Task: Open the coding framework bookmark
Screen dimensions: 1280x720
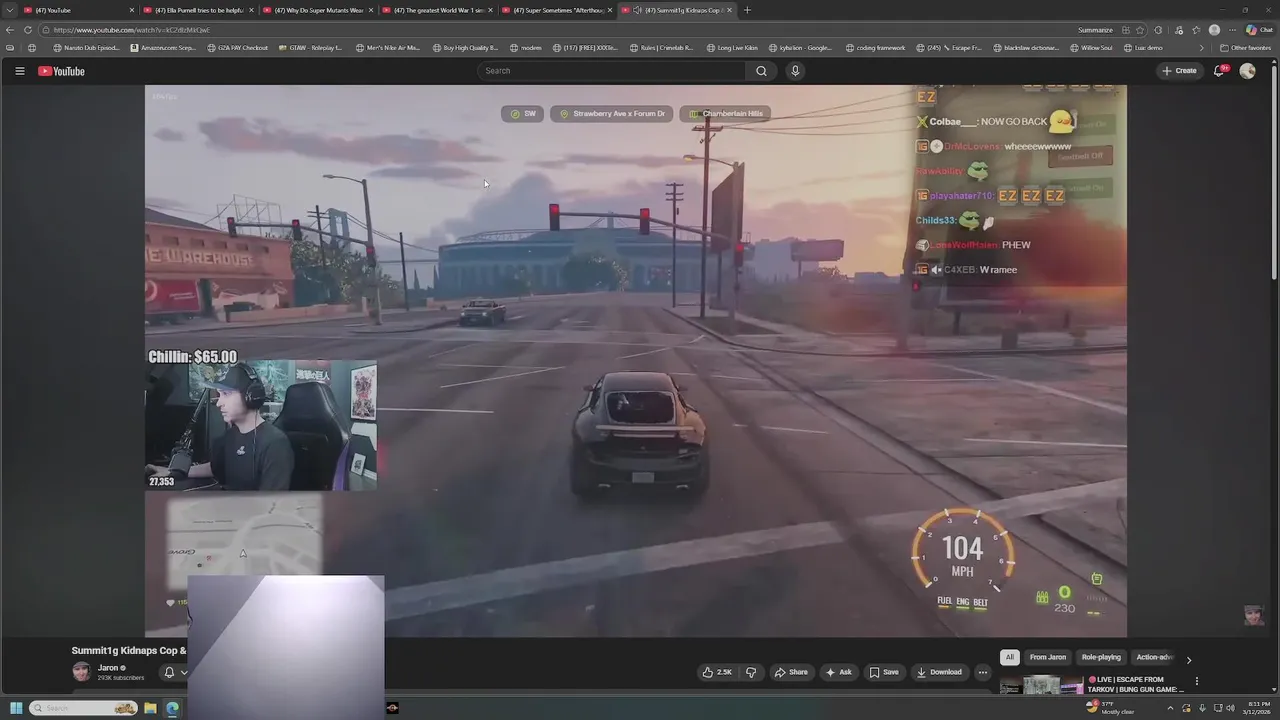Action: tap(875, 47)
